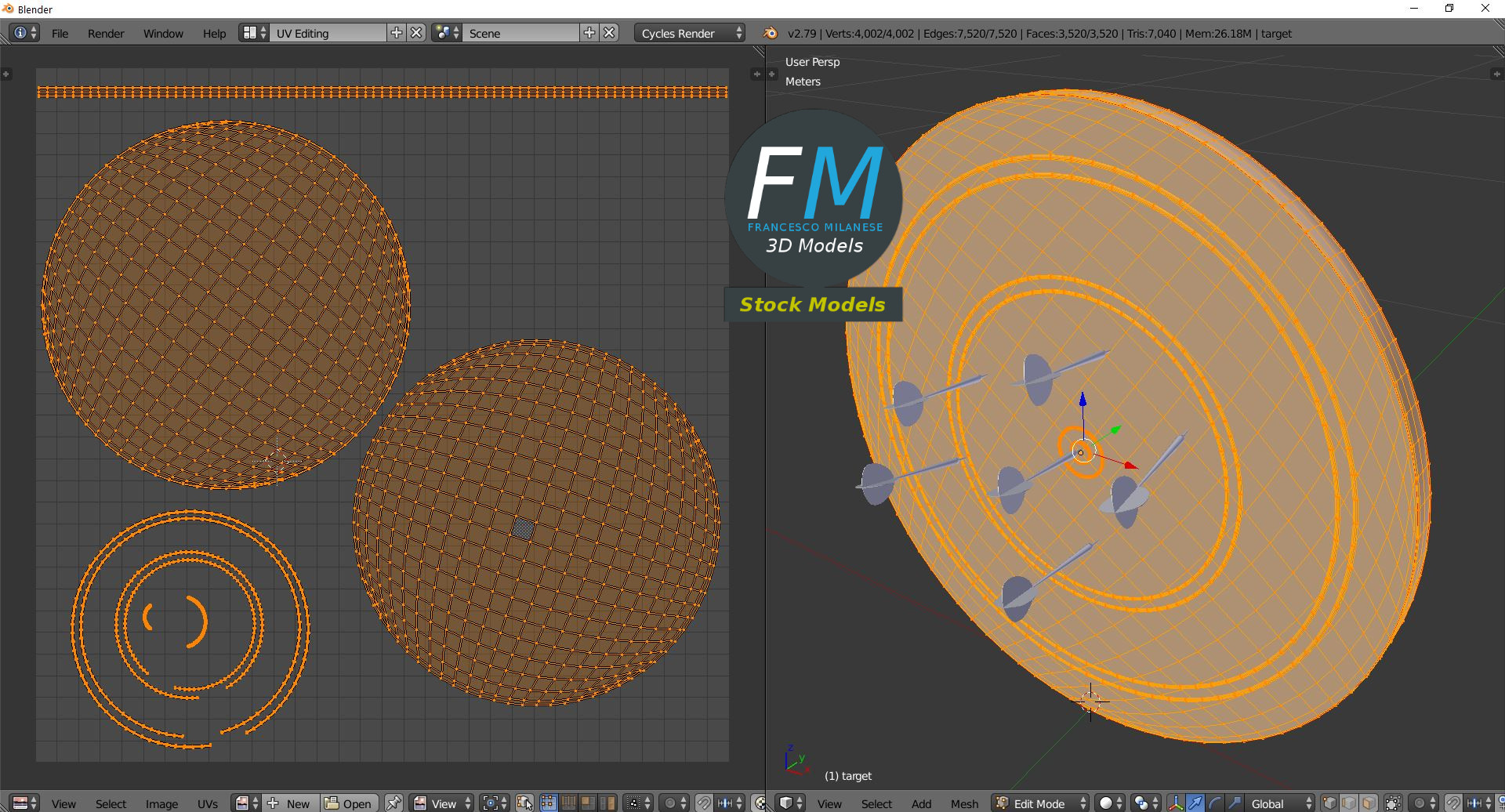Screen dimensions: 1505x812
Task: Select edge select mode in 3D view header
Action: 1349,803
